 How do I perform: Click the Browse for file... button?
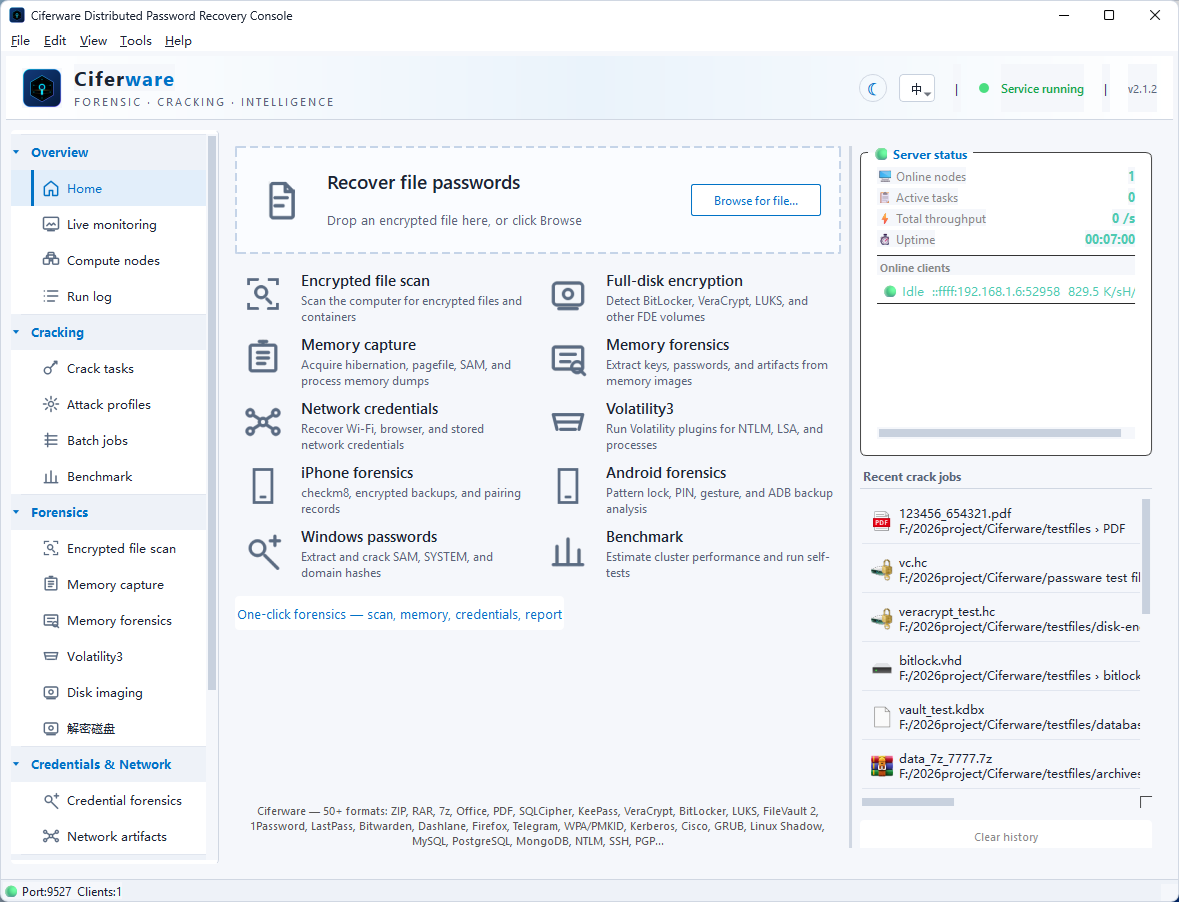(x=756, y=201)
